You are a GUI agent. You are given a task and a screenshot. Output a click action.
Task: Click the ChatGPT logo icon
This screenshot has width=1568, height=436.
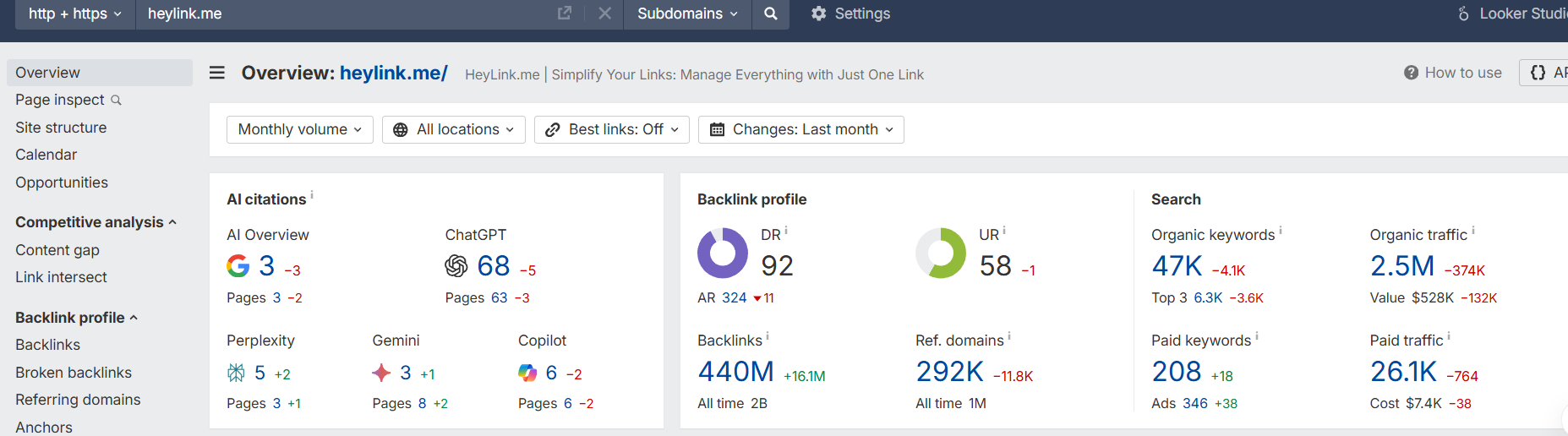click(x=456, y=266)
